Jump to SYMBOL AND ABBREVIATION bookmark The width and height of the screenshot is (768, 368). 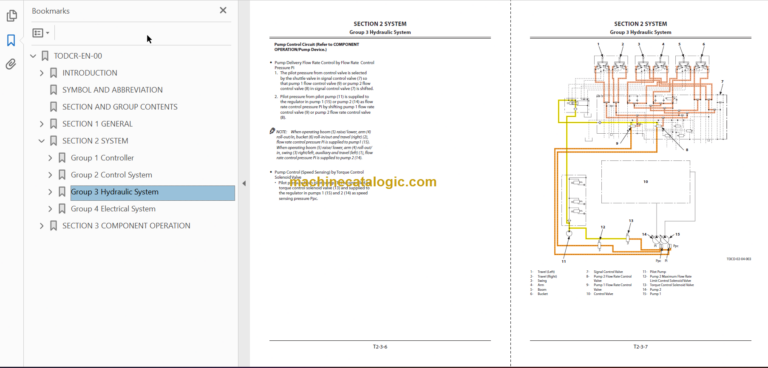point(112,90)
